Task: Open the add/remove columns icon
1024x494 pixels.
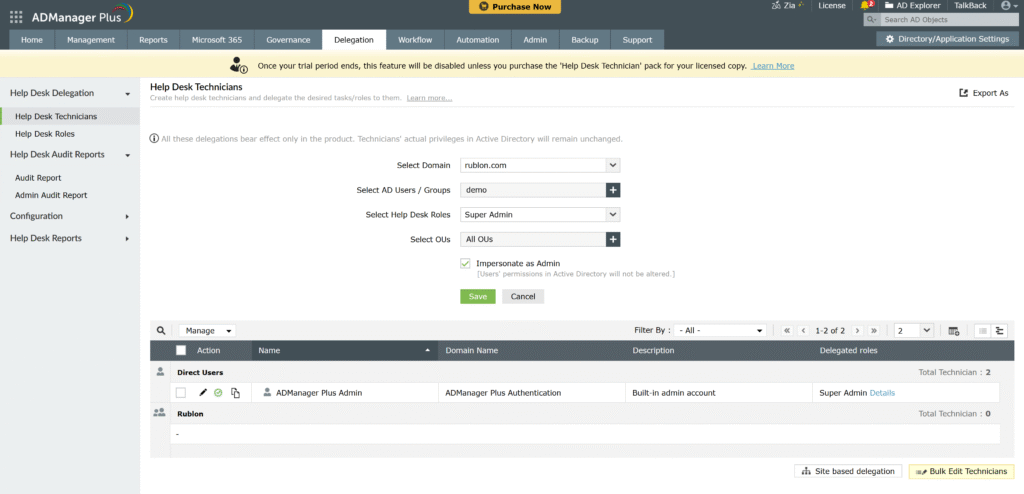Action: [953, 331]
